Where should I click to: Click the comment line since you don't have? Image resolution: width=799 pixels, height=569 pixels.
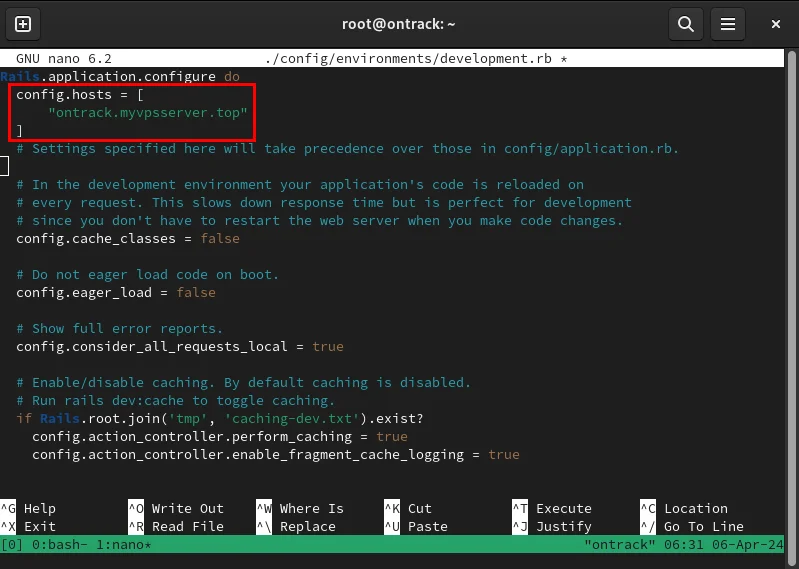tap(320, 221)
